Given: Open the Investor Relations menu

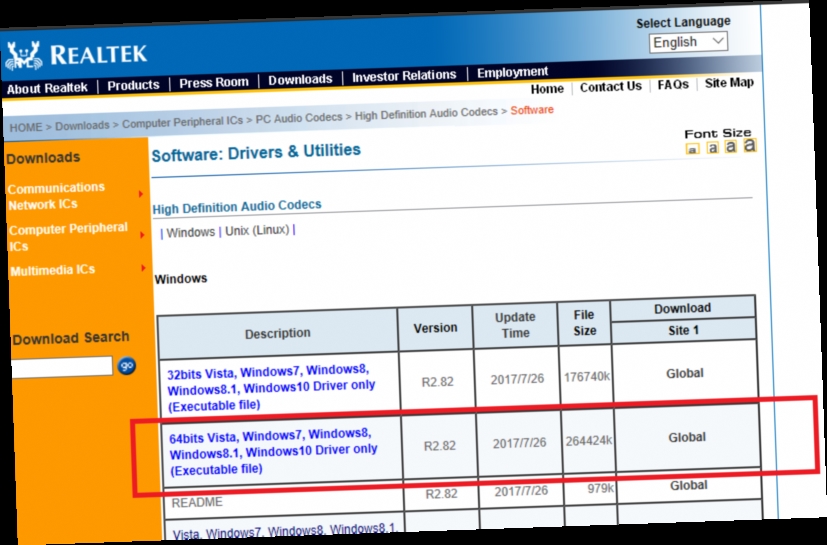Looking at the screenshot, I should pos(404,76).
